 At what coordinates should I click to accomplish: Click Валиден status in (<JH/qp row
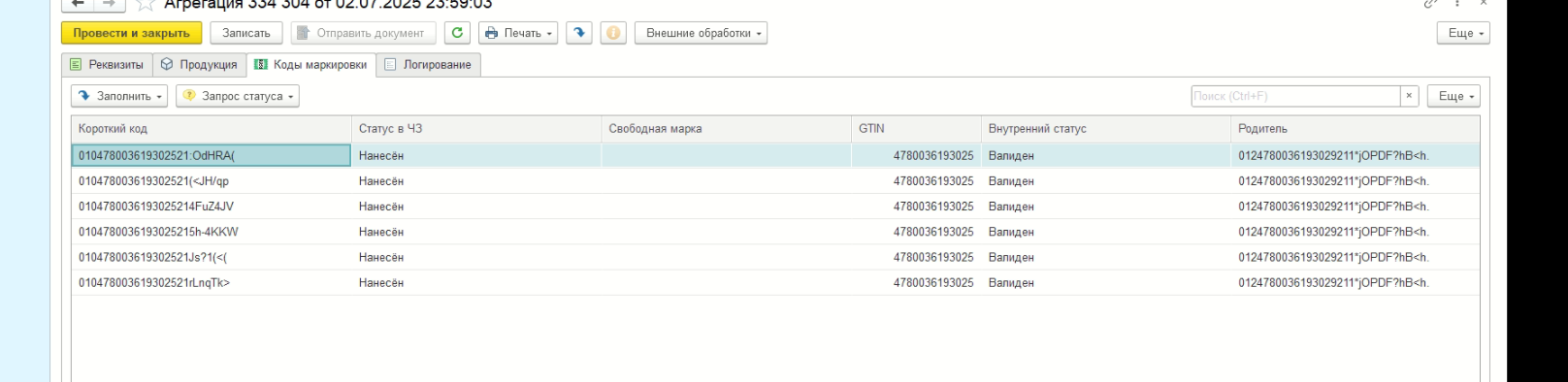click(x=1011, y=181)
